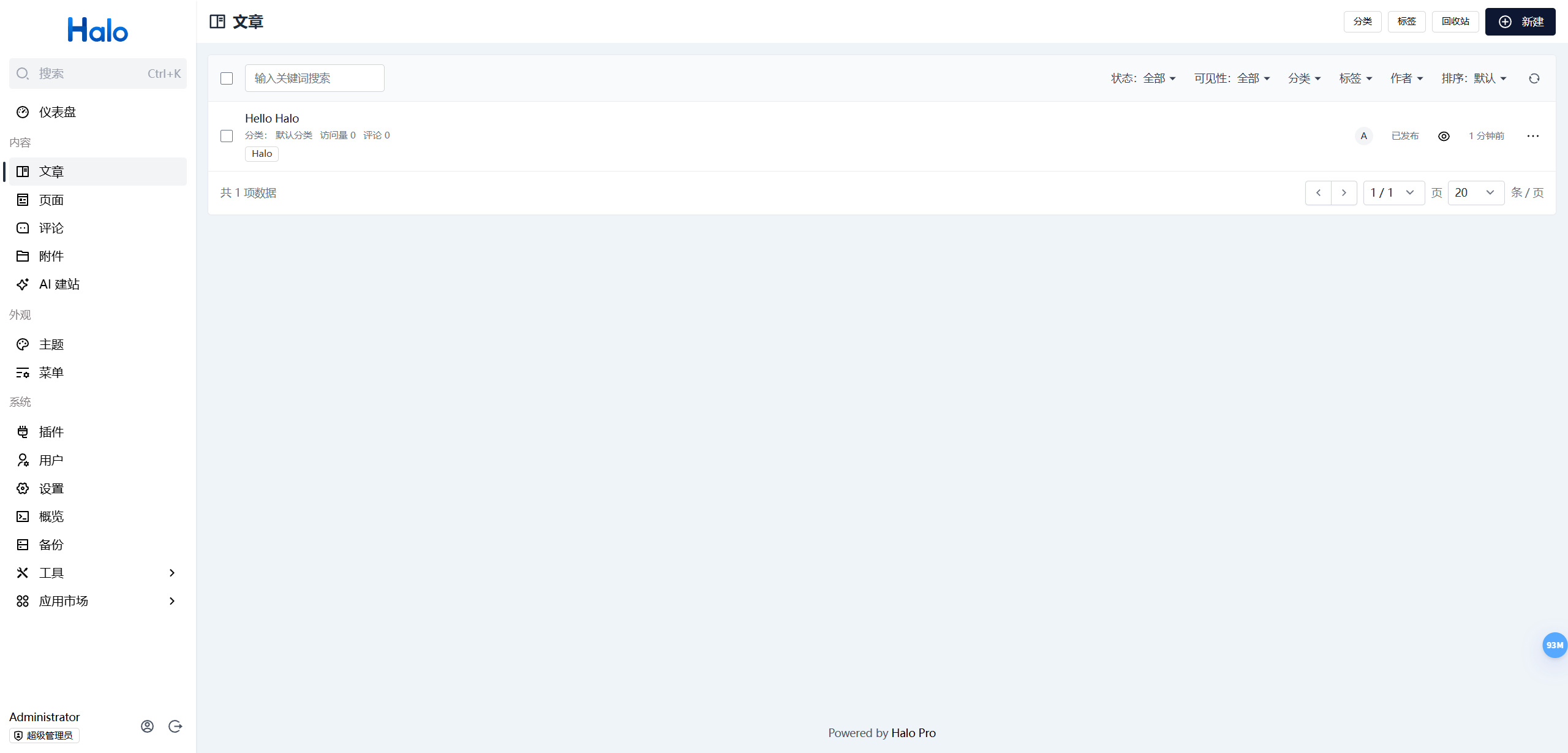Click the Halo tag on the post
This screenshot has height=753, width=1568.
tap(262, 154)
